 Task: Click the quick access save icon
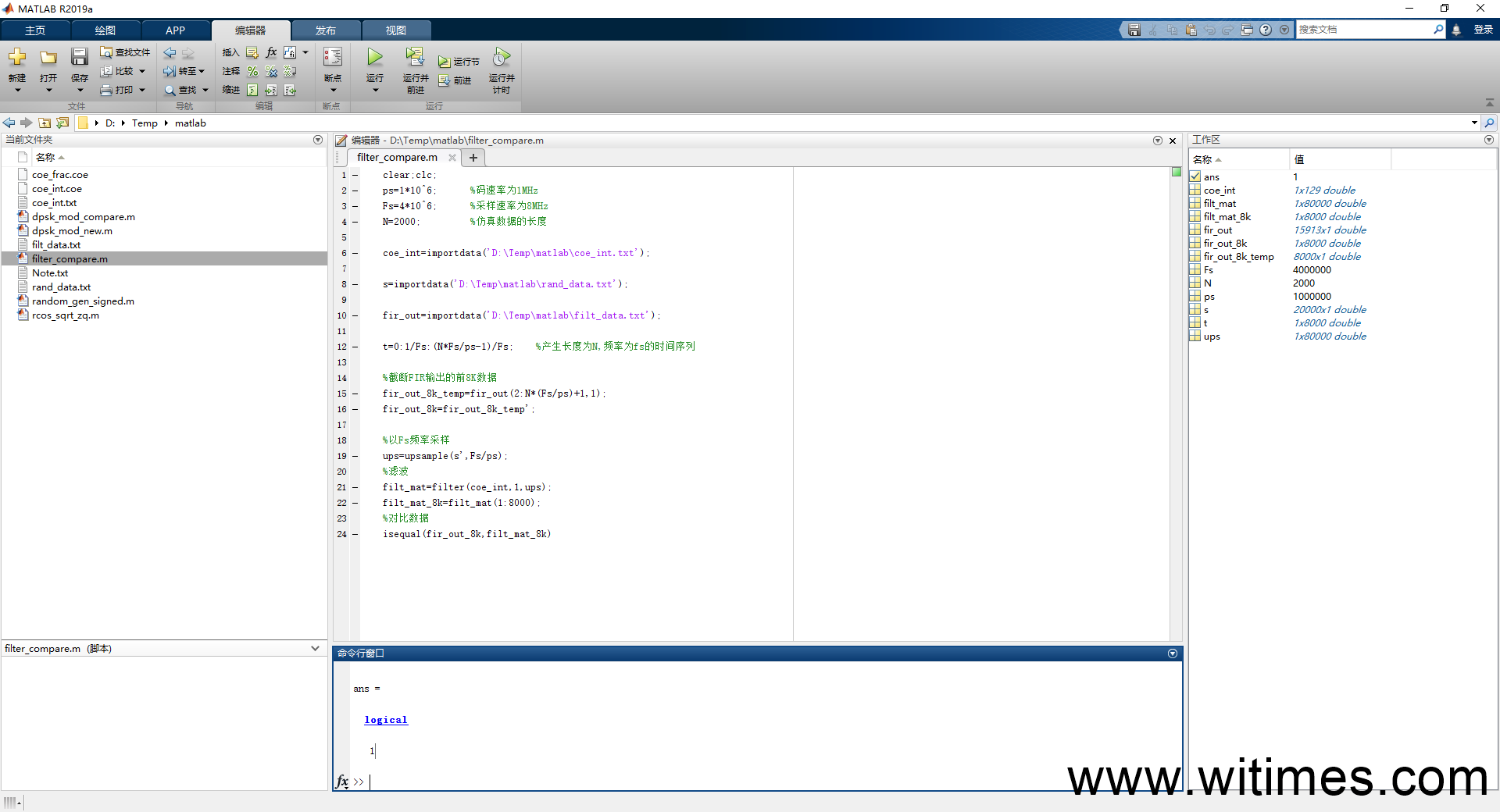pyautogui.click(x=1134, y=30)
